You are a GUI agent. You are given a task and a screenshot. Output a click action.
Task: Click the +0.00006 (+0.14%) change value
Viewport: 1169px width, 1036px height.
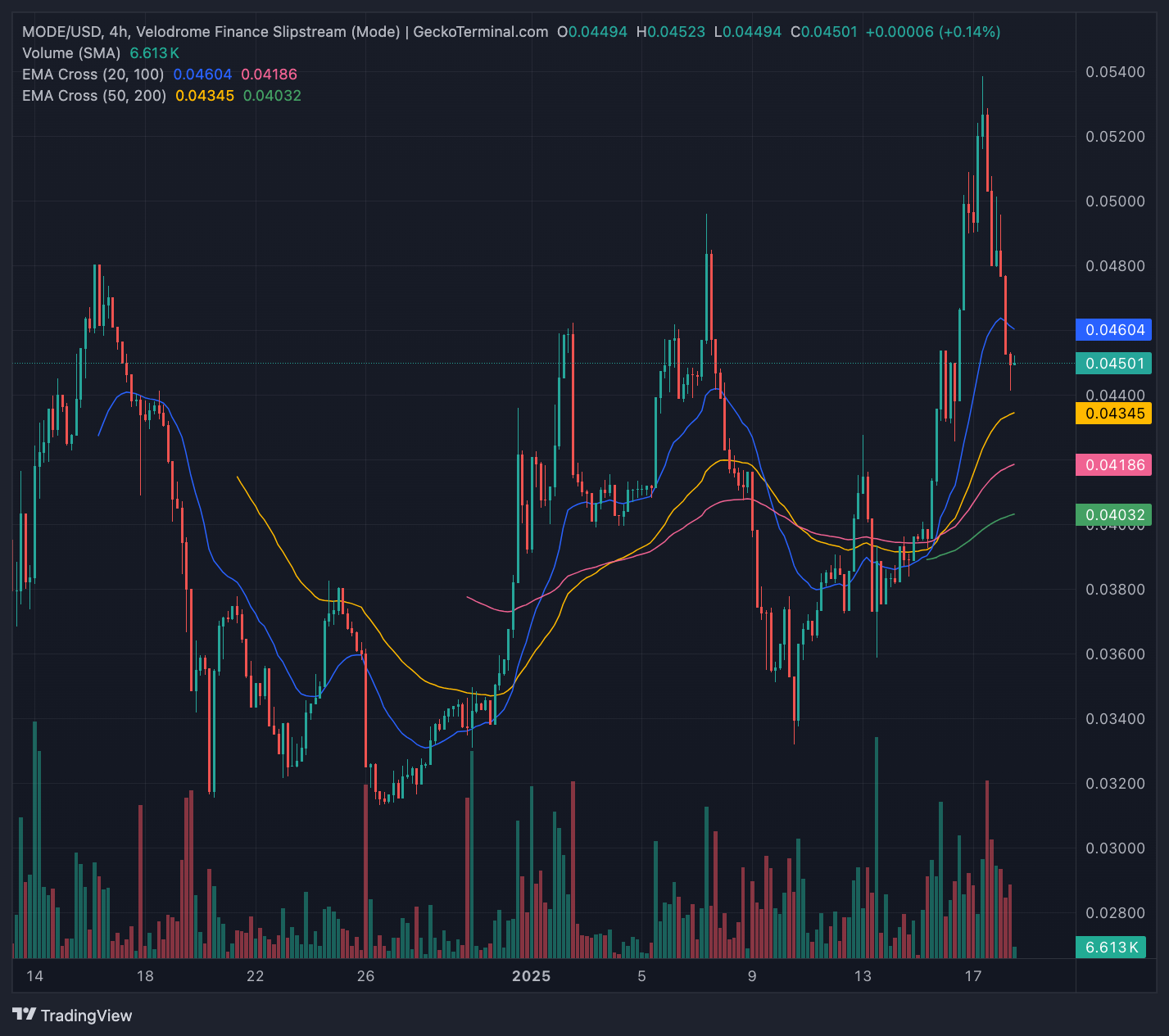coord(933,32)
